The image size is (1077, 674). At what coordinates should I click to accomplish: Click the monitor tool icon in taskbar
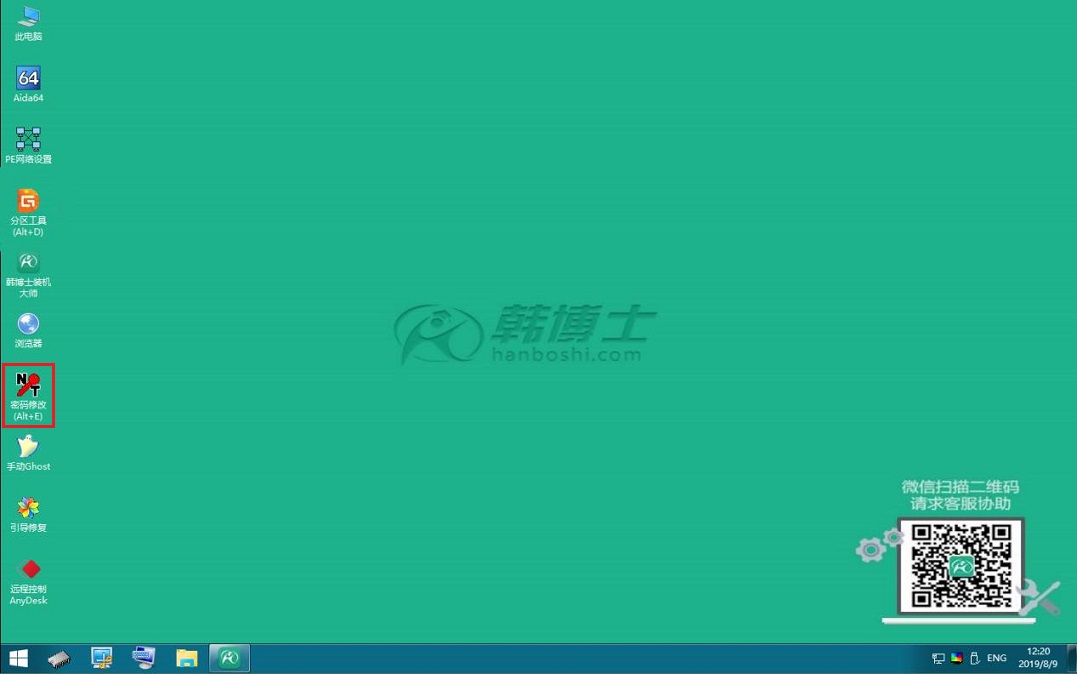point(102,658)
